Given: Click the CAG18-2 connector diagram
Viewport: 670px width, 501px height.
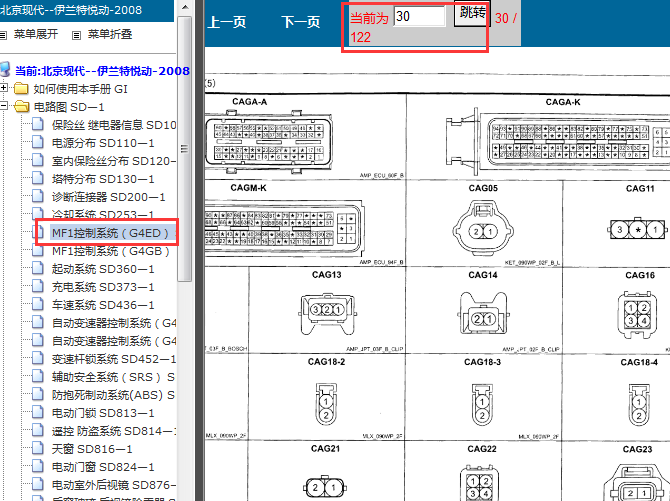Looking at the screenshot, I should 326,404.
